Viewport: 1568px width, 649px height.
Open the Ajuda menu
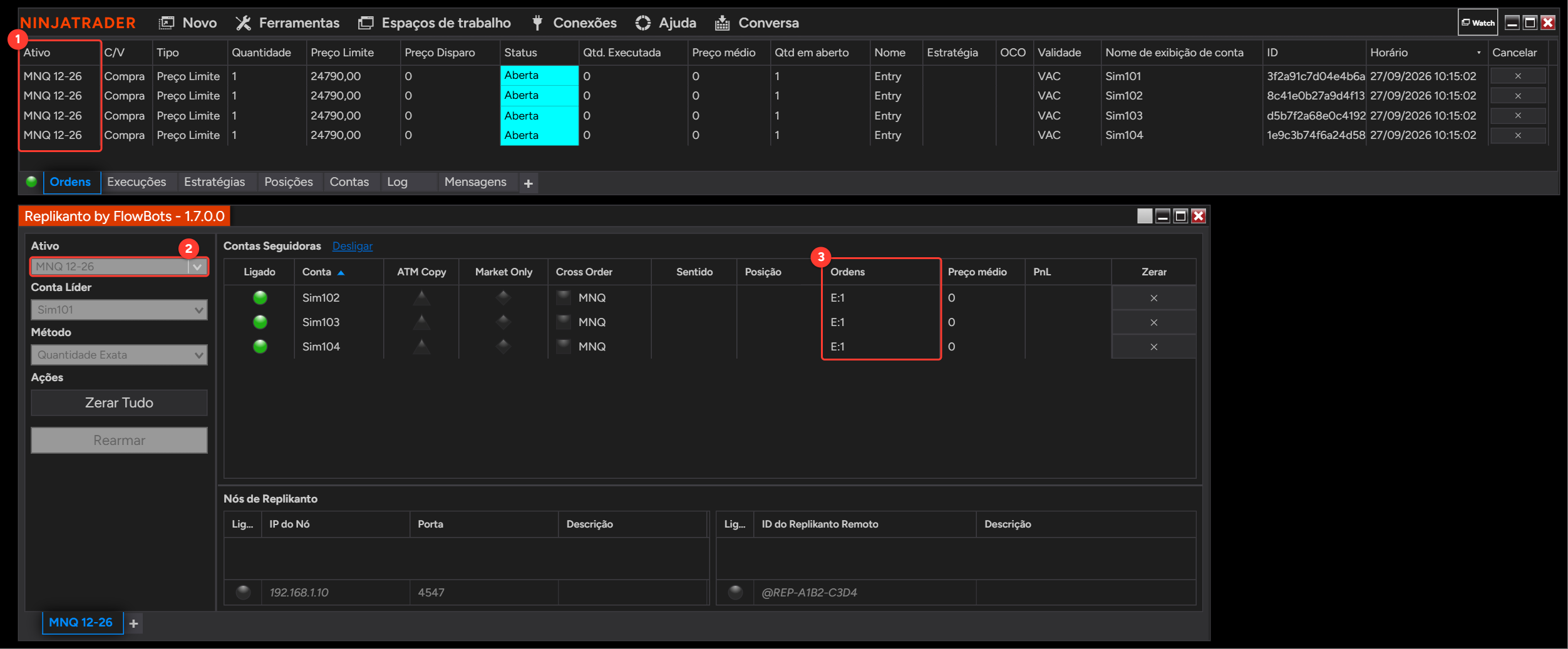pos(666,23)
